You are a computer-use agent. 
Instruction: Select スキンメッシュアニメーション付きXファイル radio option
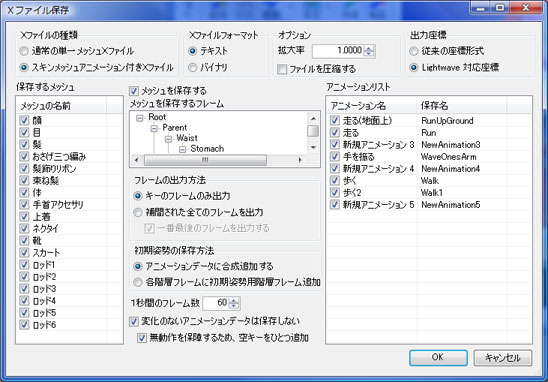tap(24, 67)
